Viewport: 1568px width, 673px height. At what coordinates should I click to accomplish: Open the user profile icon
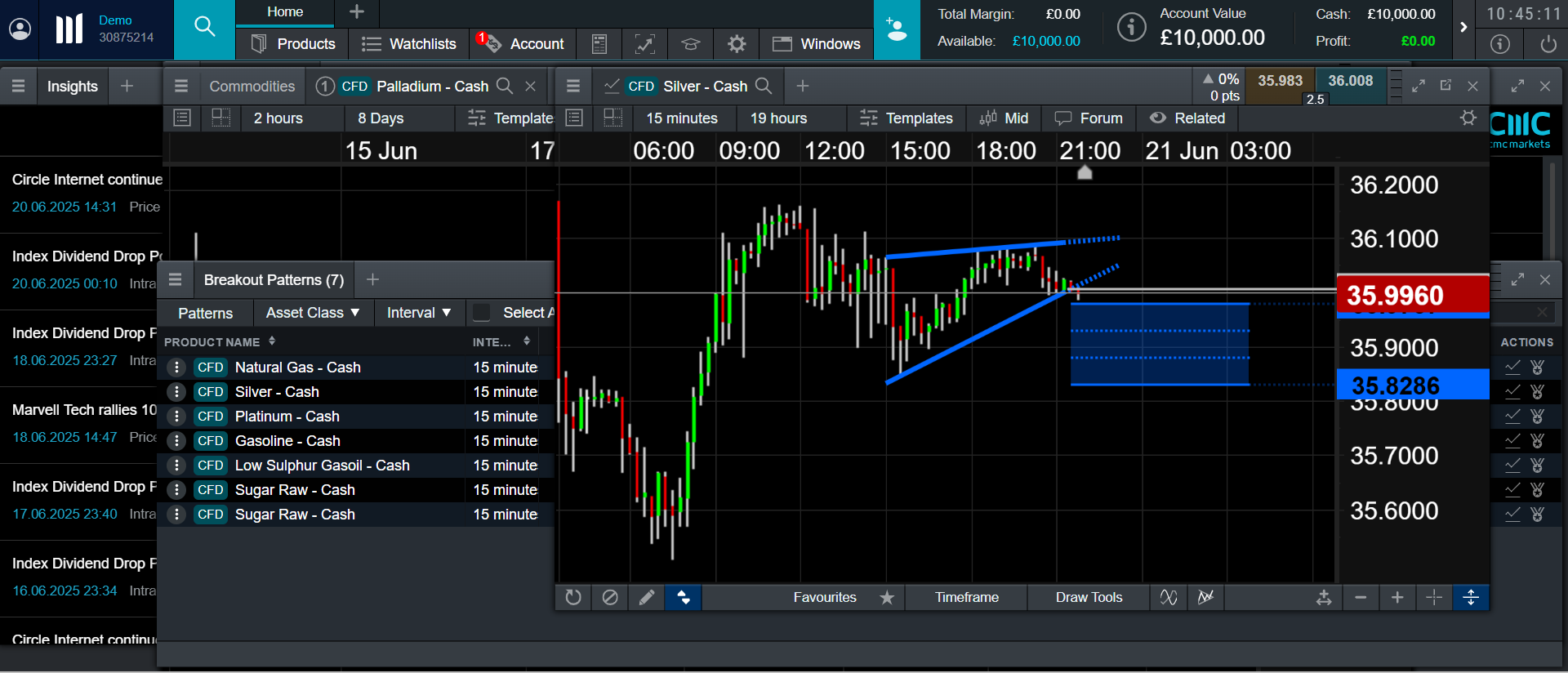(x=20, y=29)
